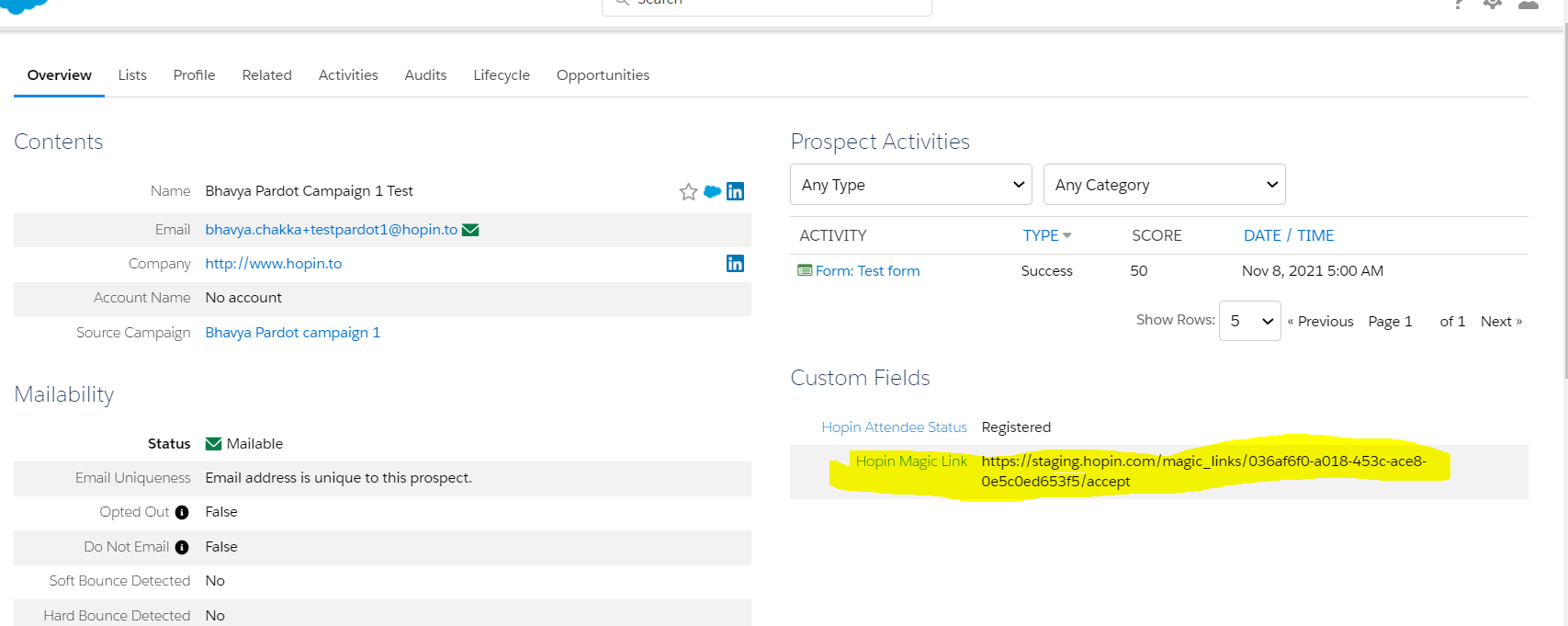Viewport: 1568px width, 626px height.
Task: Switch to the Lifecycle tab
Action: point(502,75)
